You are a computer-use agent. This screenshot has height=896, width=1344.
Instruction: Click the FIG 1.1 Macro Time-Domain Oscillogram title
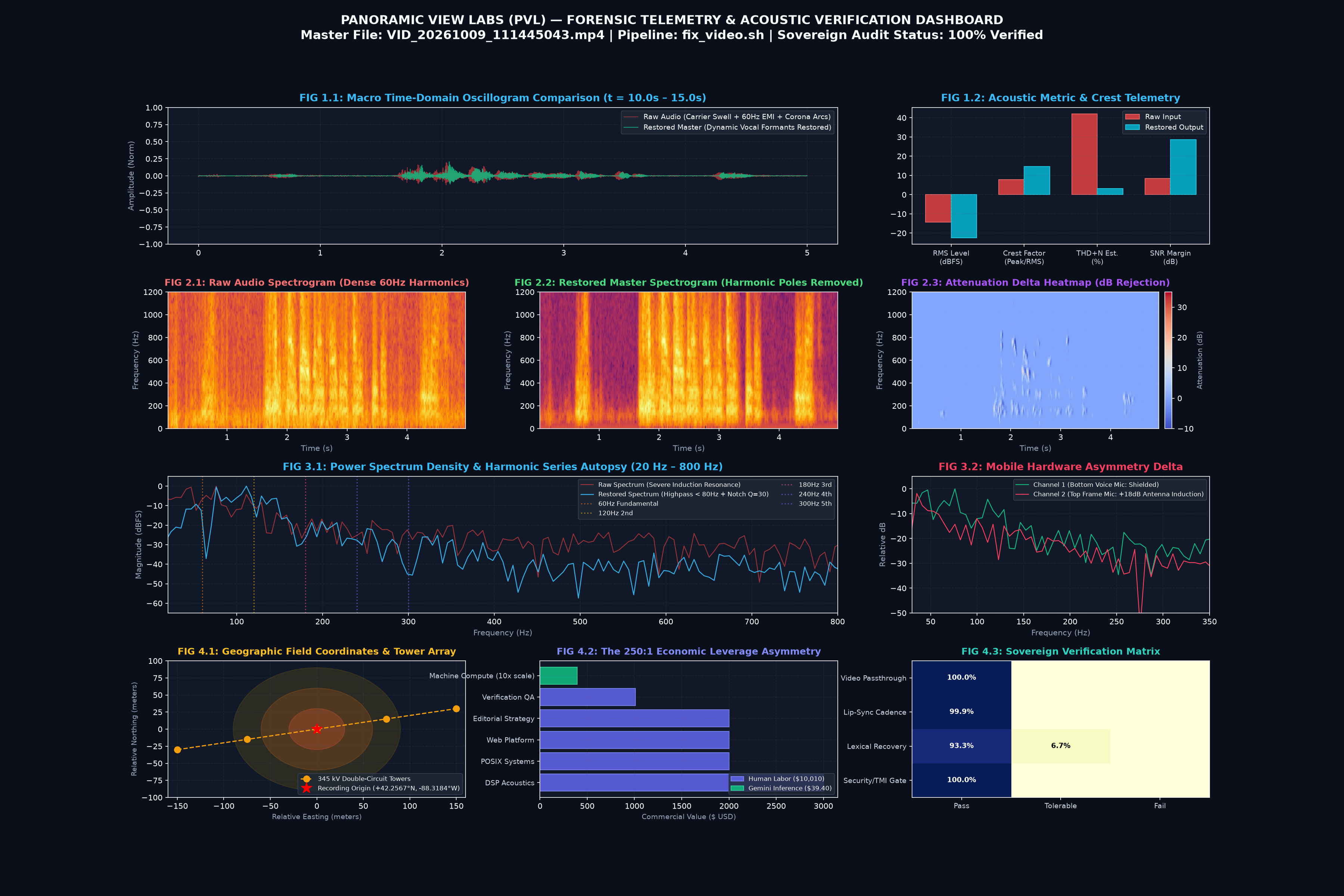point(503,98)
